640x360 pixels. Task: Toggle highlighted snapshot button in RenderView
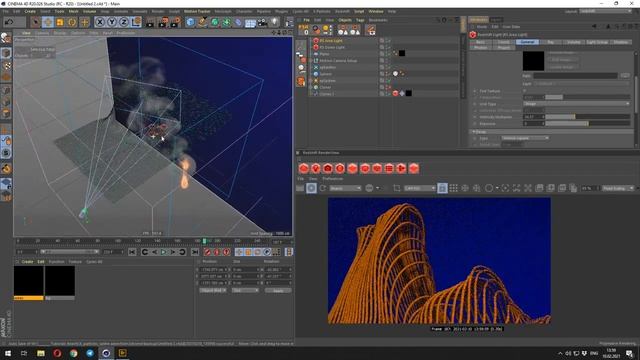pyautogui.click(x=442, y=188)
